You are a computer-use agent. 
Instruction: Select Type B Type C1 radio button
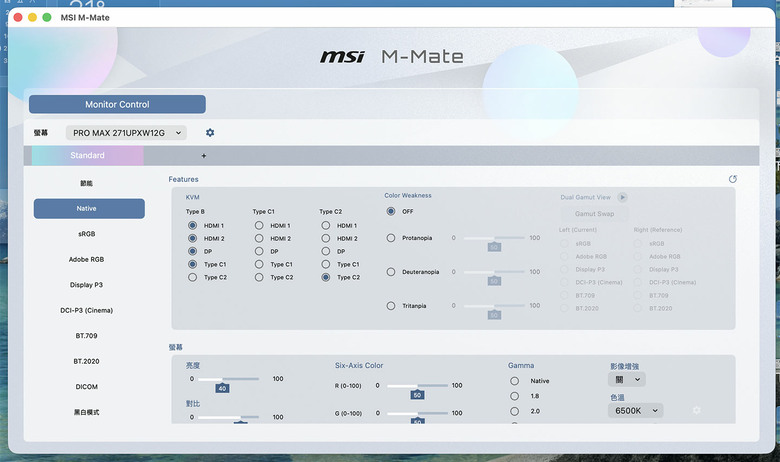[193, 264]
